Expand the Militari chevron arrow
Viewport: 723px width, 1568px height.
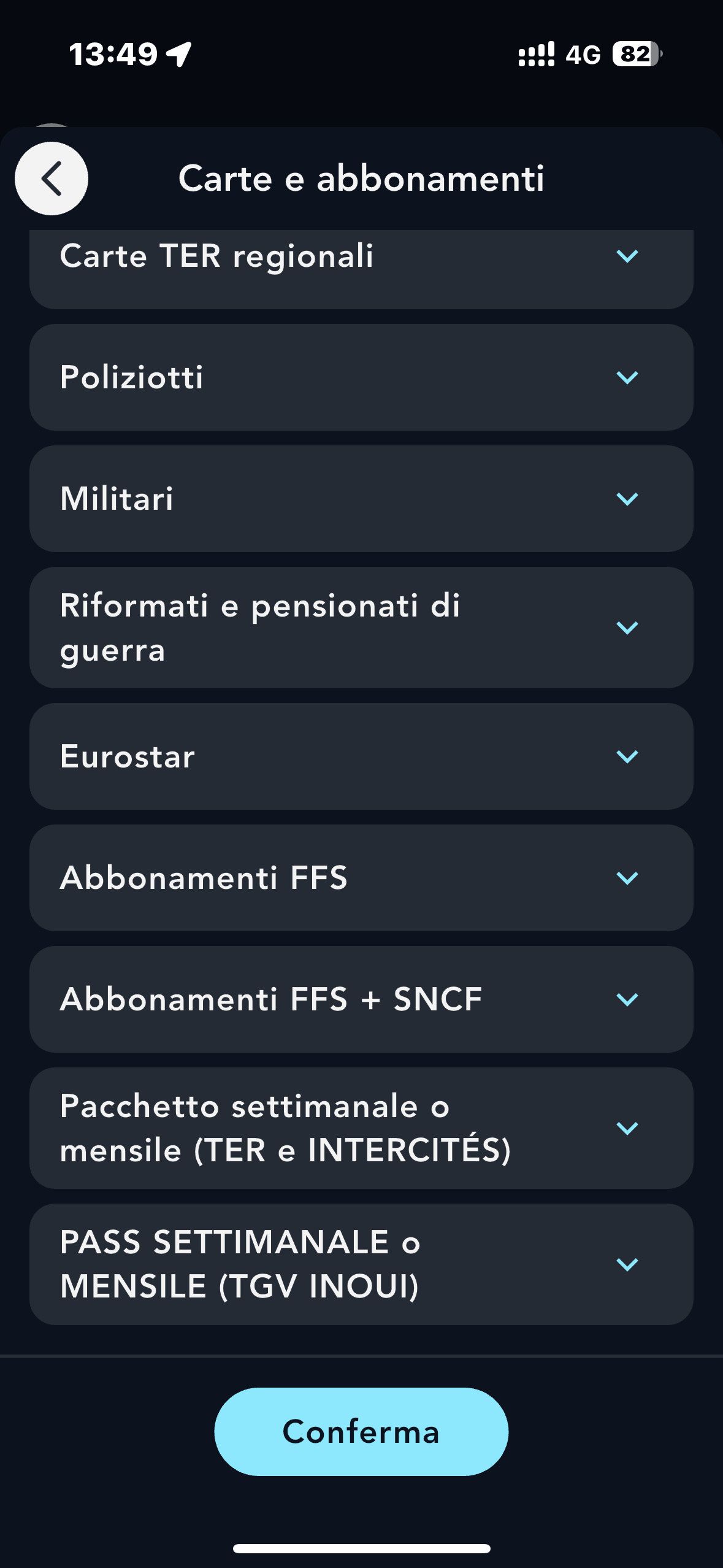(627, 499)
